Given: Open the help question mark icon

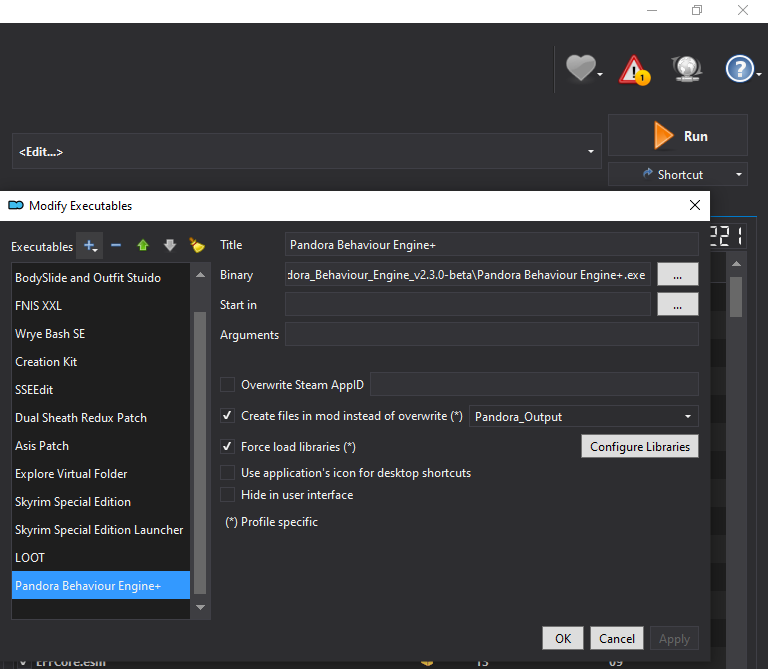Looking at the screenshot, I should (741, 69).
